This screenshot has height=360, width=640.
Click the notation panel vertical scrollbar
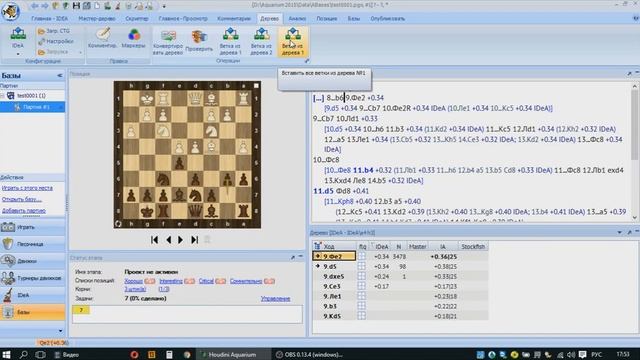pos(635,151)
